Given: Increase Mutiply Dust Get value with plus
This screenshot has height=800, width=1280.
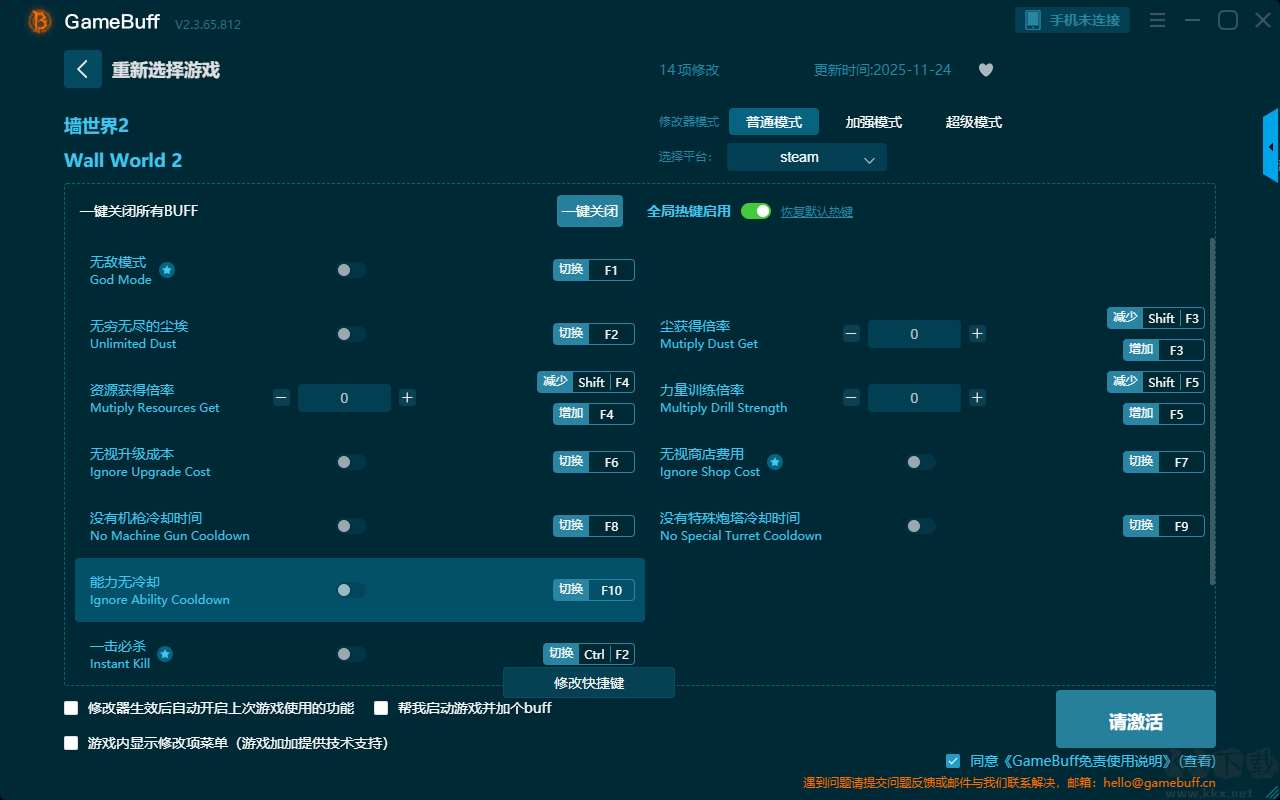Looking at the screenshot, I should pyautogui.click(x=977, y=334).
